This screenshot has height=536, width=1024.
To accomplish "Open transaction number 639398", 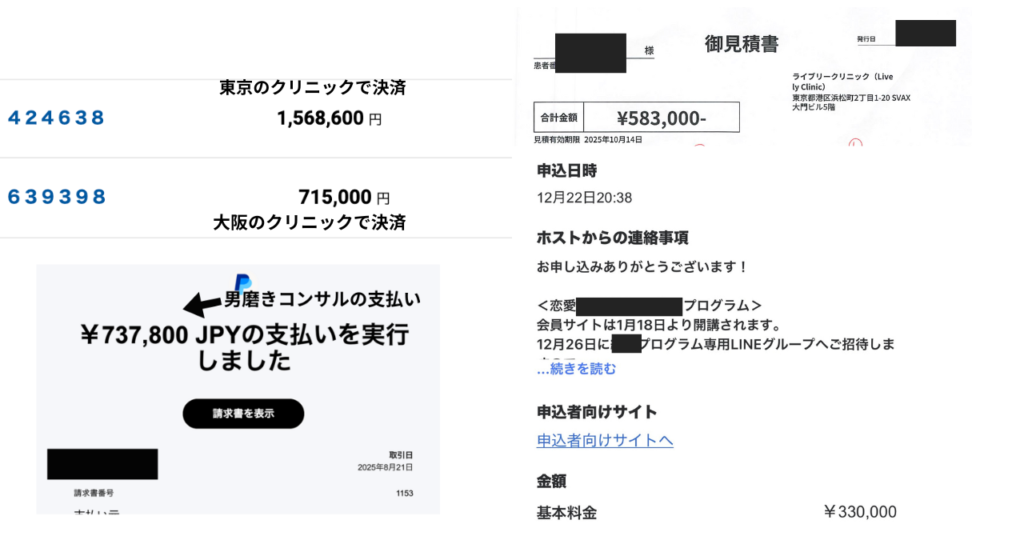I will [56, 197].
